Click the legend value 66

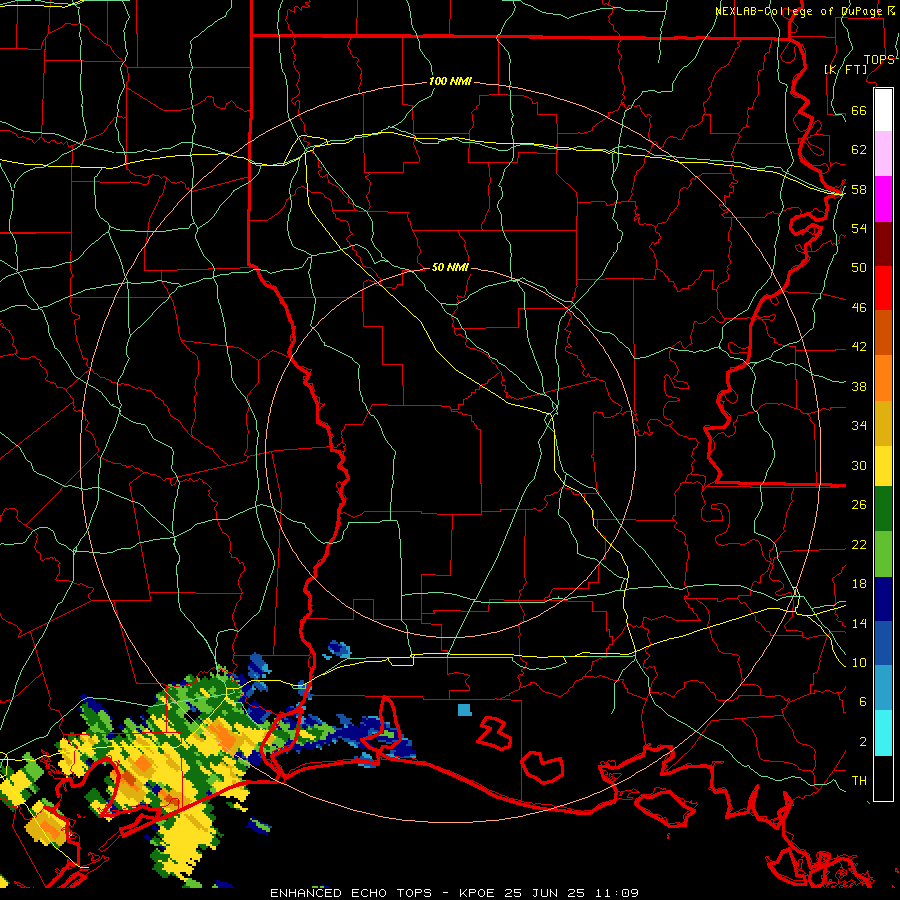point(859,110)
